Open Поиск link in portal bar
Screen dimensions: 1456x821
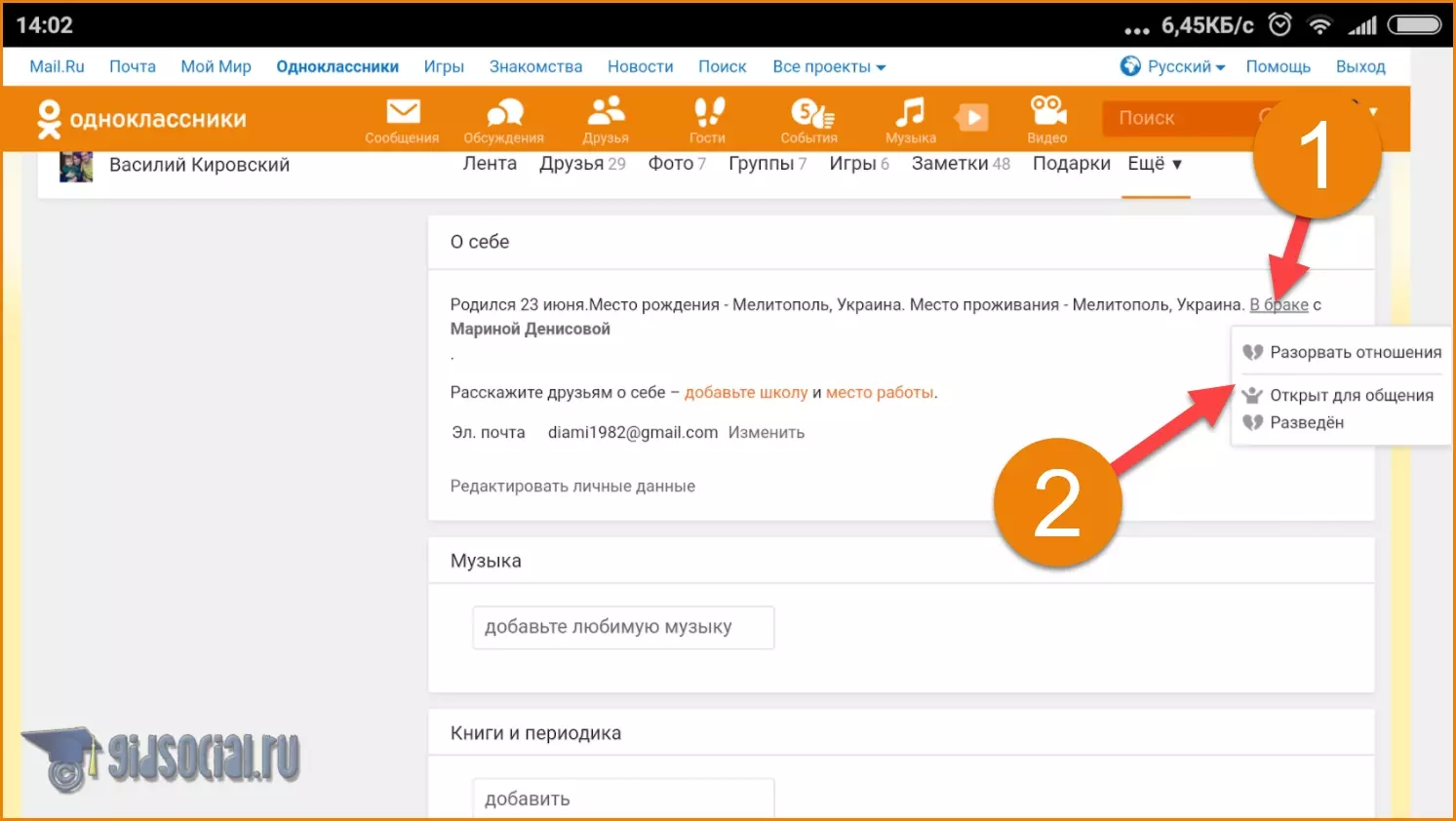click(x=722, y=66)
